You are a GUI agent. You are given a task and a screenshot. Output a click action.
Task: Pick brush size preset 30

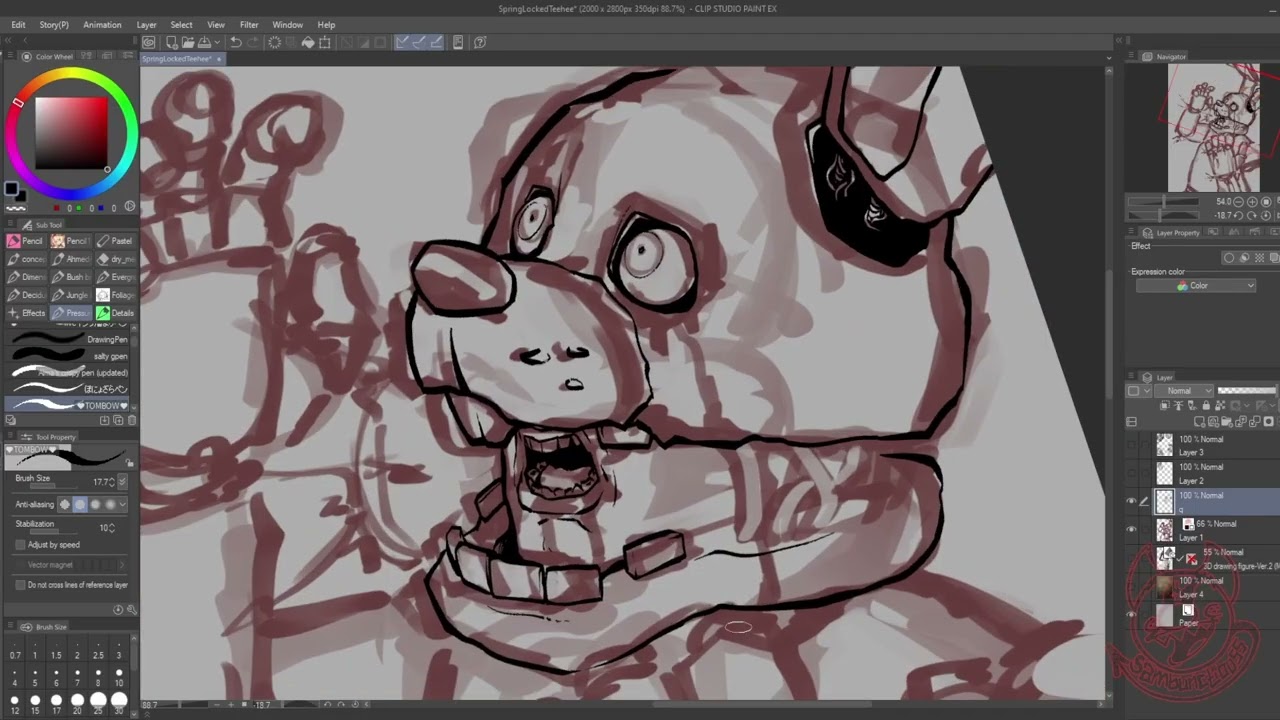pyautogui.click(x=119, y=704)
